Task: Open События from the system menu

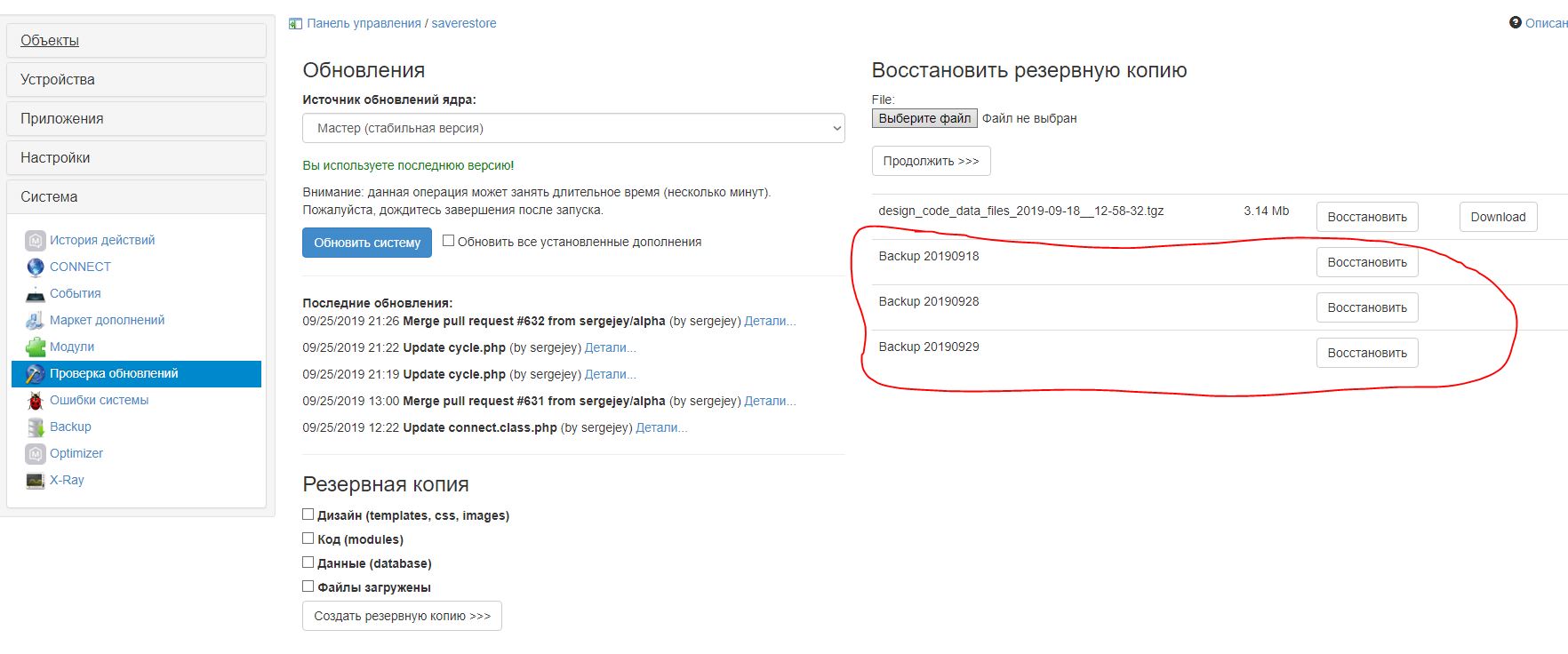Action: (x=76, y=293)
